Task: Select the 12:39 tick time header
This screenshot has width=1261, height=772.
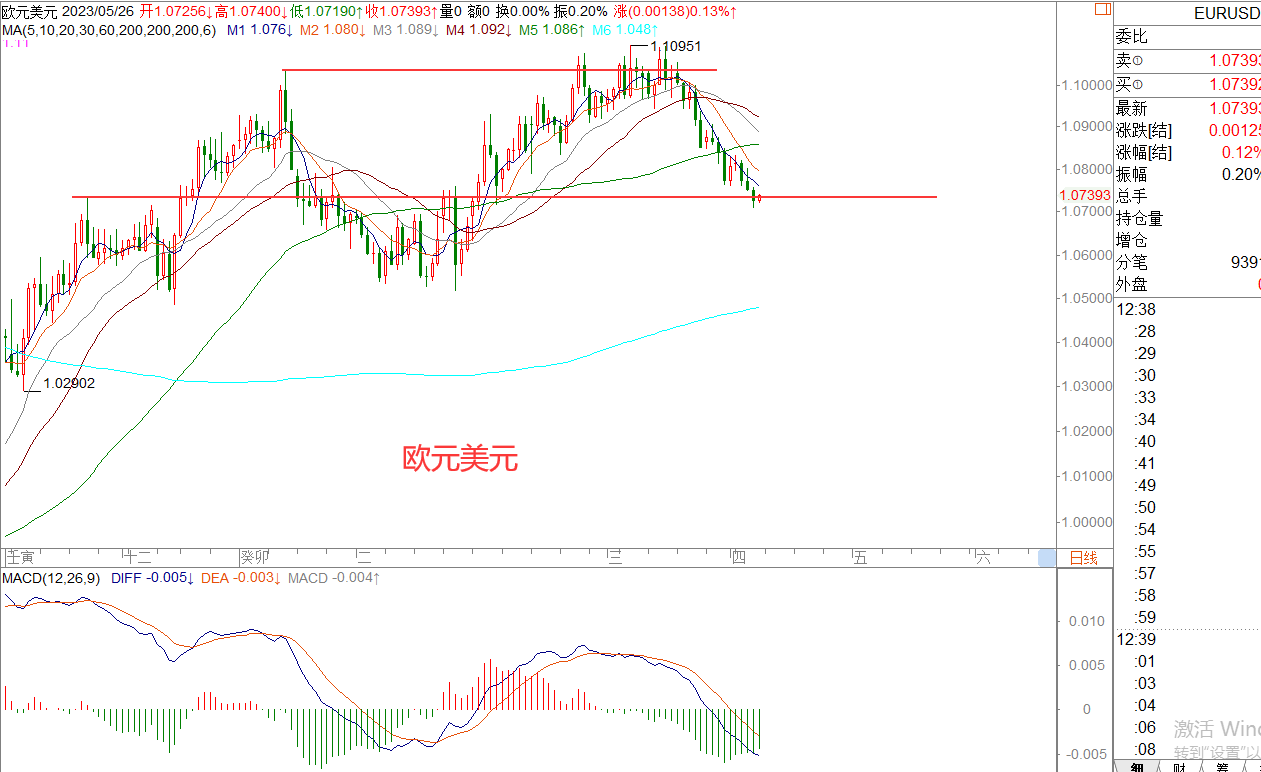Action: click(x=1136, y=639)
